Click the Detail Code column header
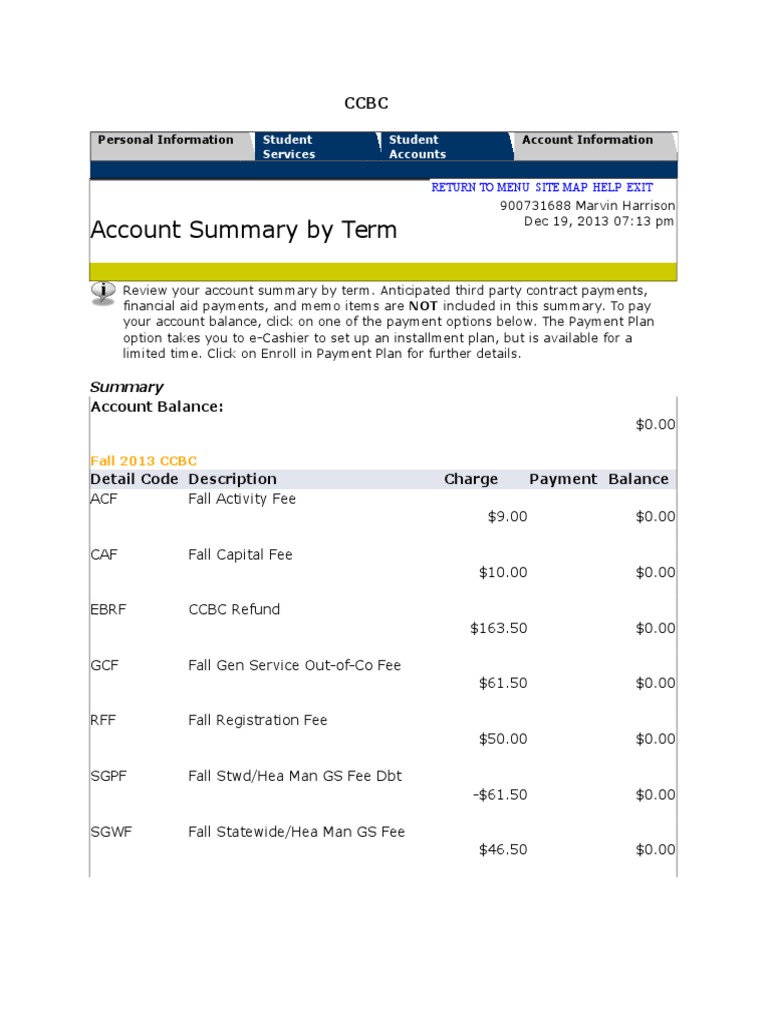The image size is (768, 1024). pos(135,479)
